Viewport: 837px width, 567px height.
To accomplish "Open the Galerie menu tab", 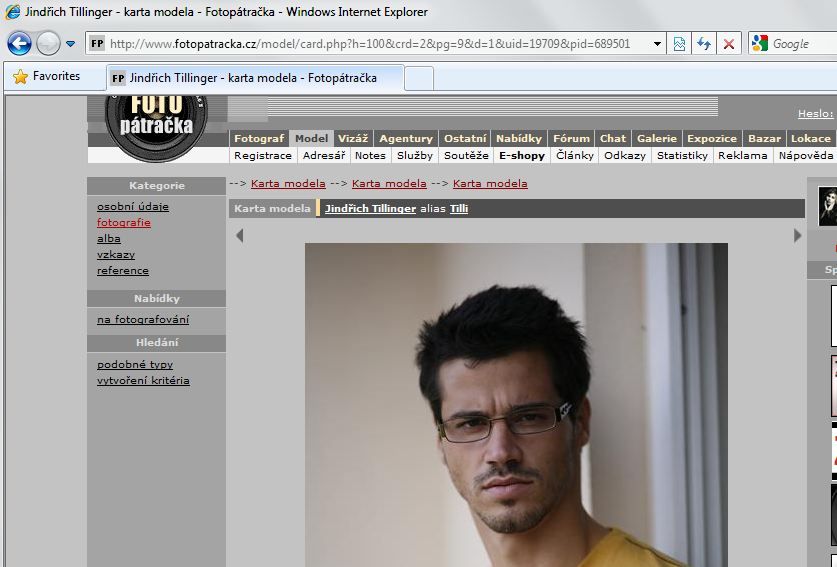I will (x=657, y=138).
